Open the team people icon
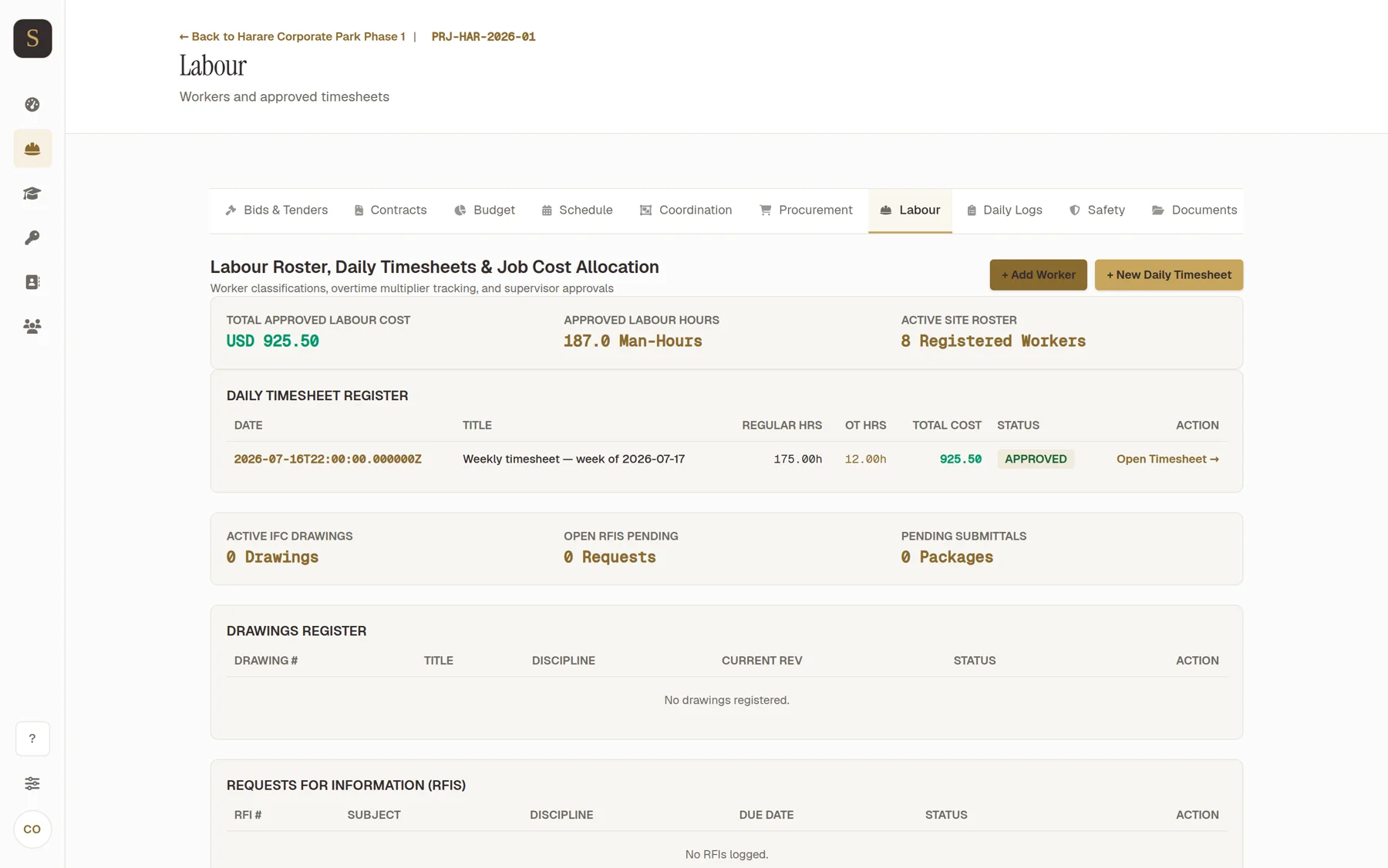Image resolution: width=1388 pixels, height=868 pixels. (x=32, y=326)
